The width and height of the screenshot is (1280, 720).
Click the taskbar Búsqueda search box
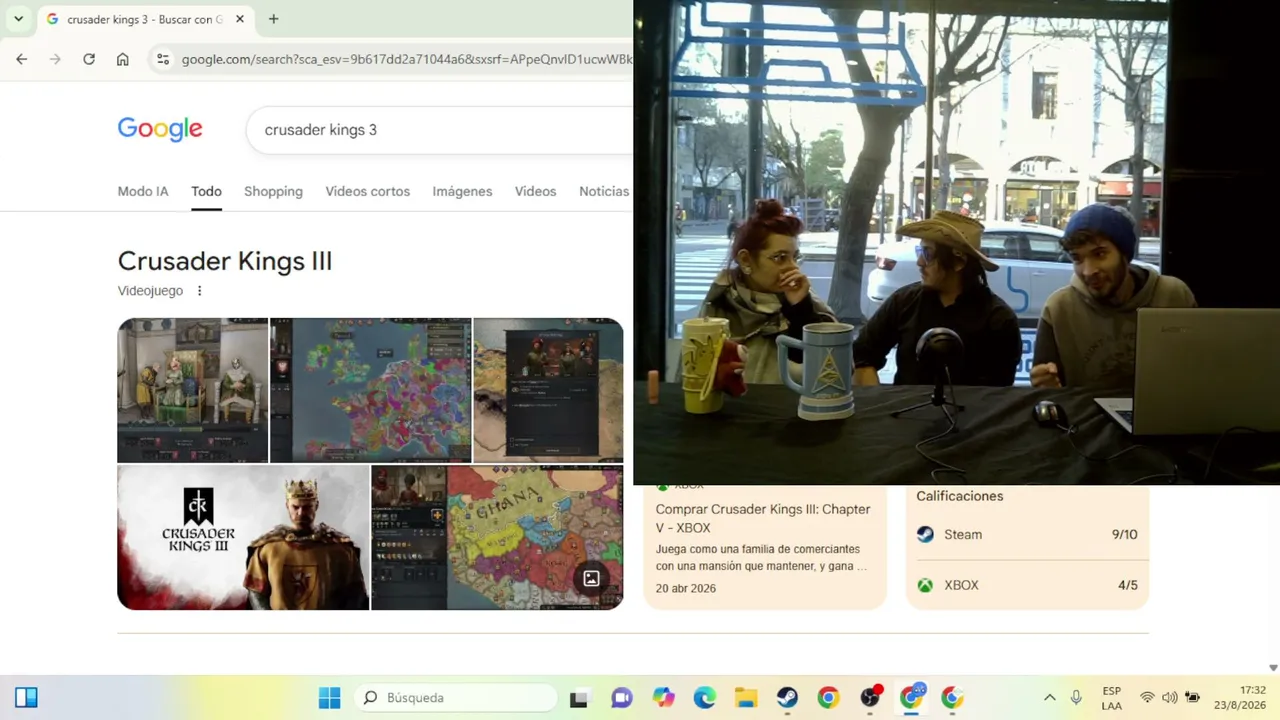(x=455, y=697)
